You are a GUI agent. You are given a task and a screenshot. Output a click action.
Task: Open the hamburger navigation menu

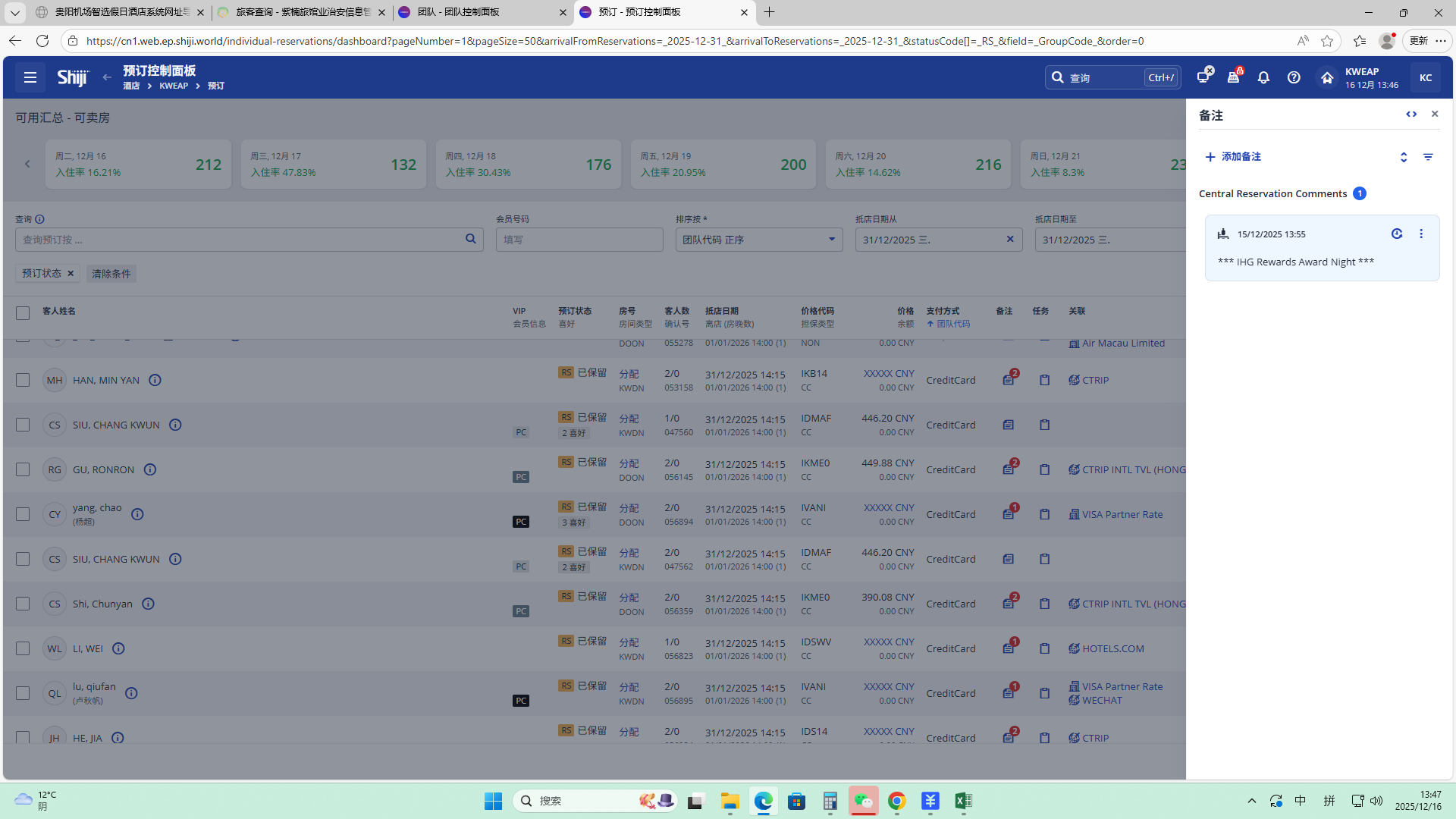pyautogui.click(x=30, y=77)
